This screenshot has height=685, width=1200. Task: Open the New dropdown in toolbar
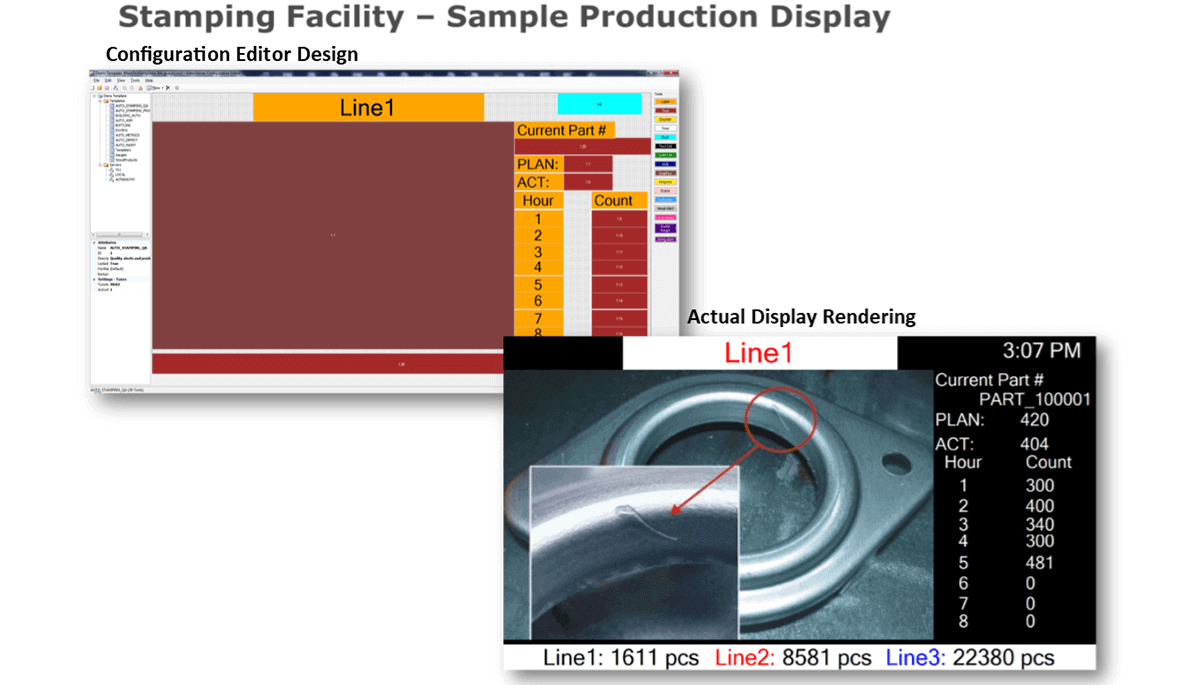(x=156, y=88)
